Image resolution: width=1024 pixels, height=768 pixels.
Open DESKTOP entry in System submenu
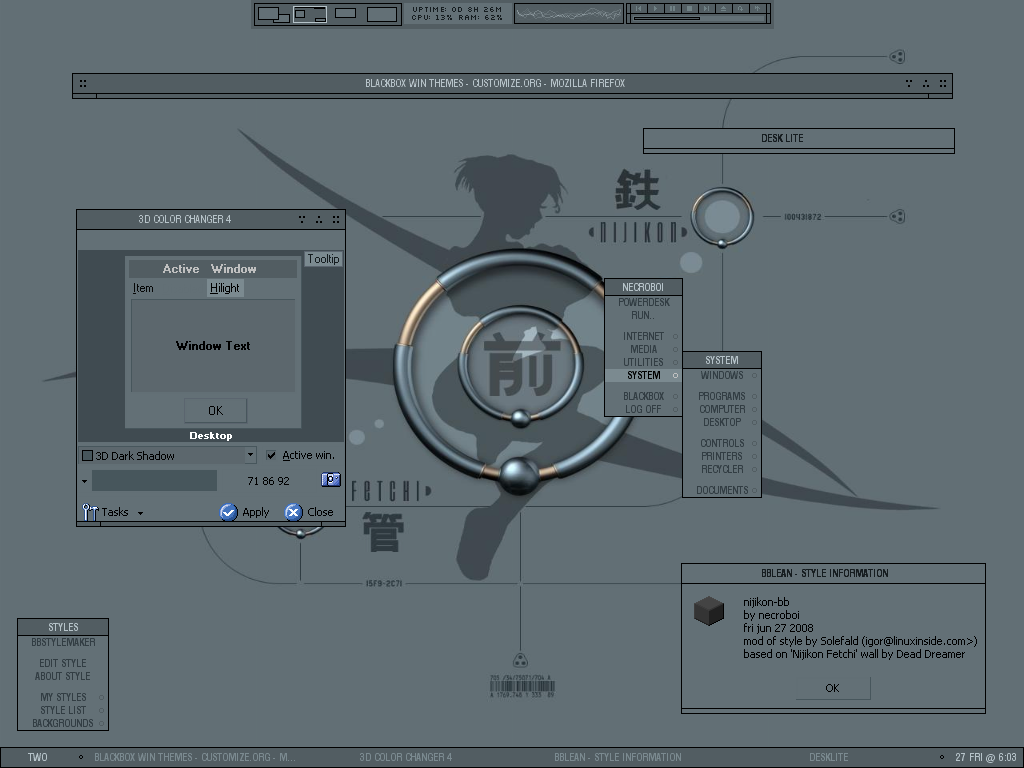[x=722, y=423]
